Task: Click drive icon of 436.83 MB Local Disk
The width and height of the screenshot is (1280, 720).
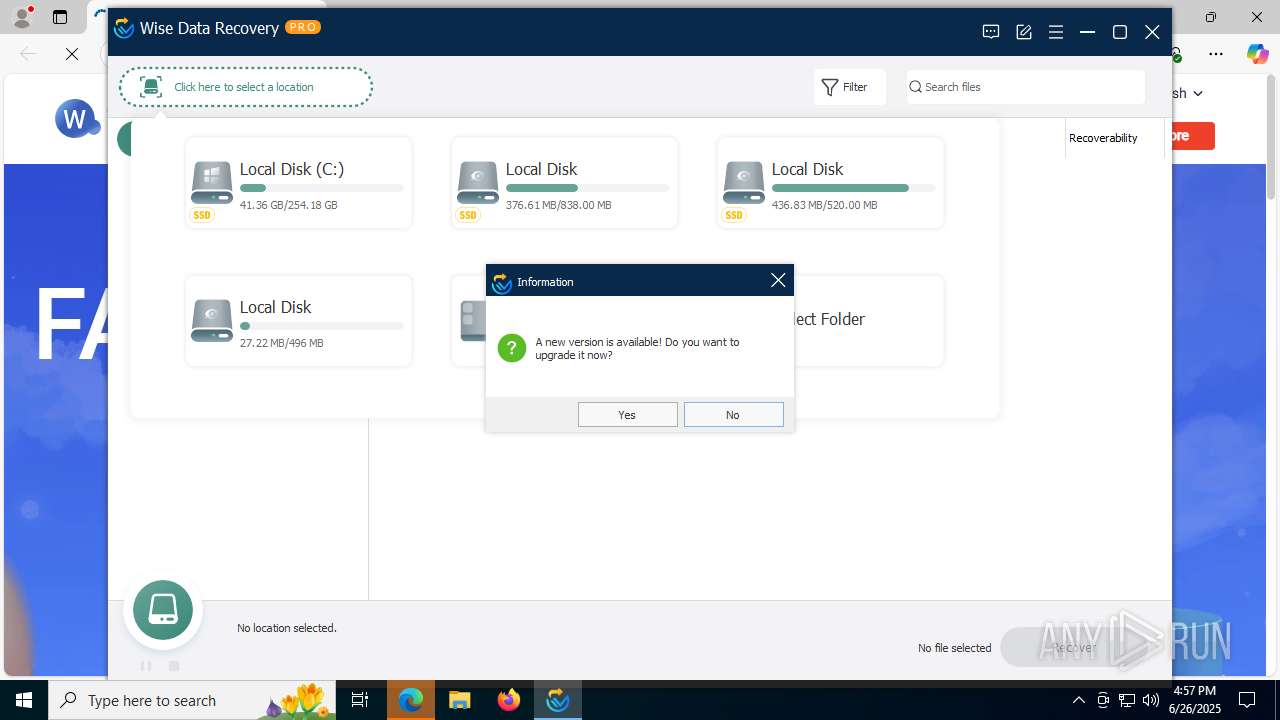Action: point(743,181)
